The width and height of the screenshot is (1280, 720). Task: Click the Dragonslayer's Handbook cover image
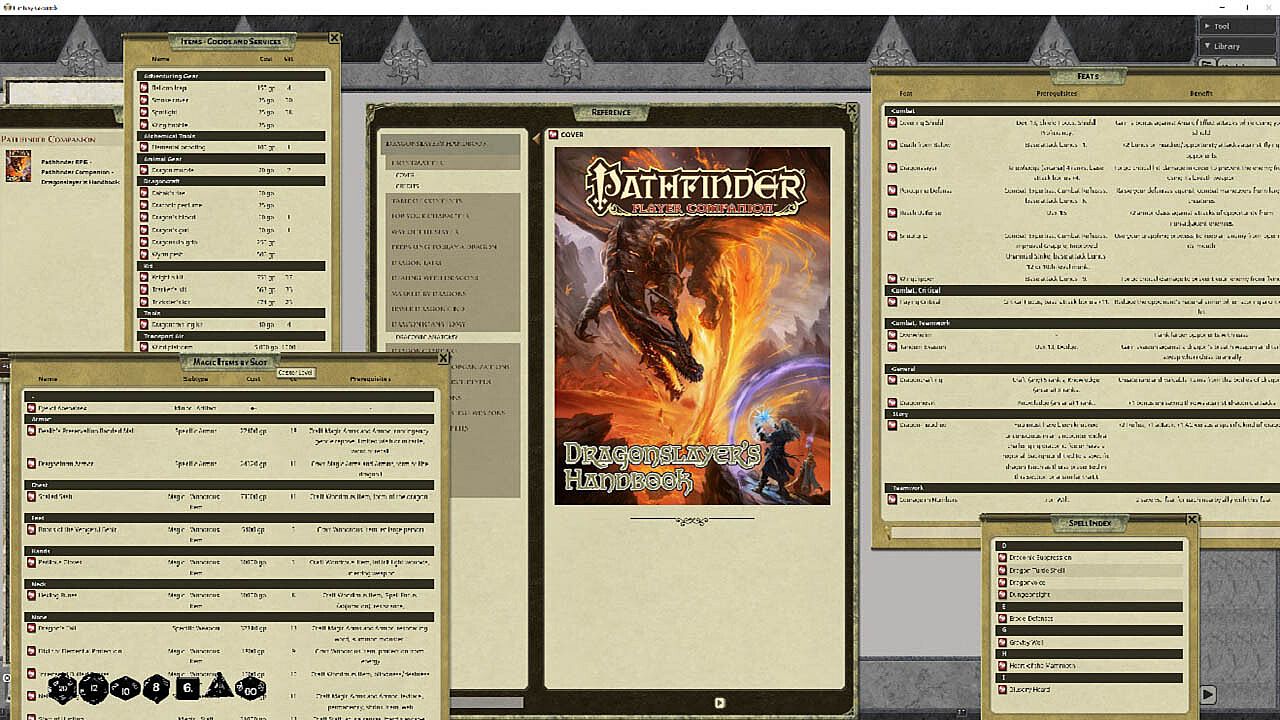[692, 326]
